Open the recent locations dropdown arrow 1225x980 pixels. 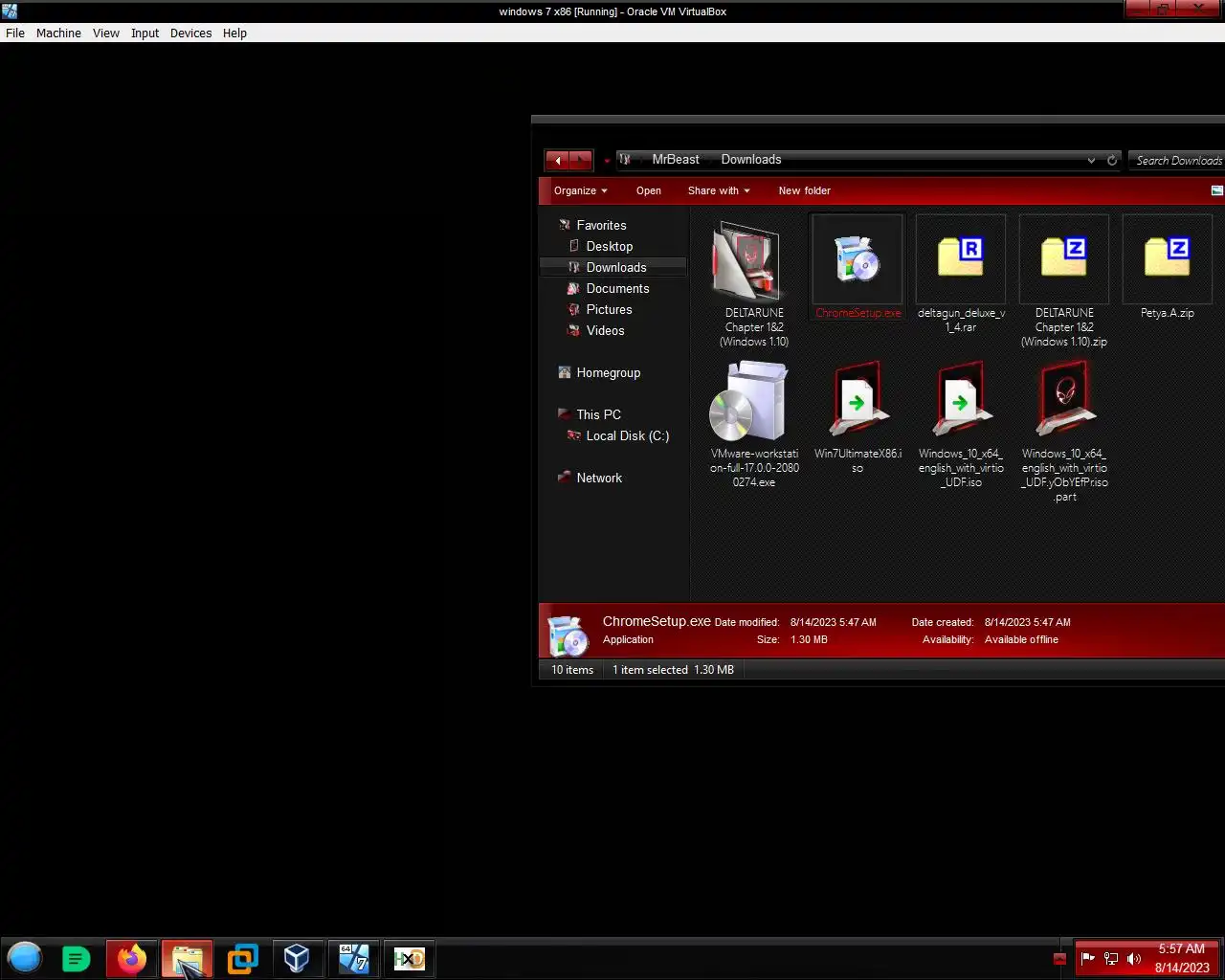(607, 161)
